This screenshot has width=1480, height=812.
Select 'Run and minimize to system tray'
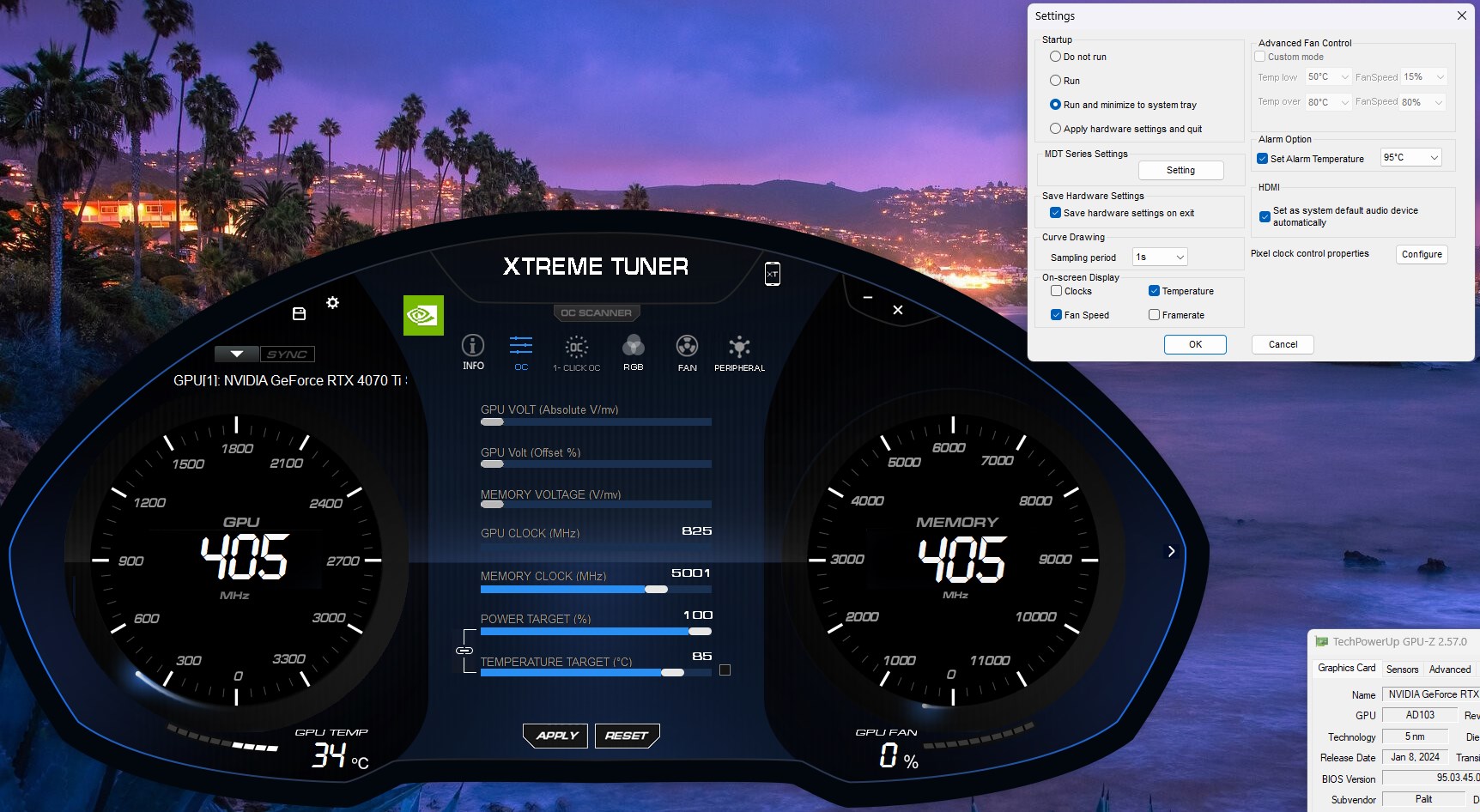[1055, 105]
